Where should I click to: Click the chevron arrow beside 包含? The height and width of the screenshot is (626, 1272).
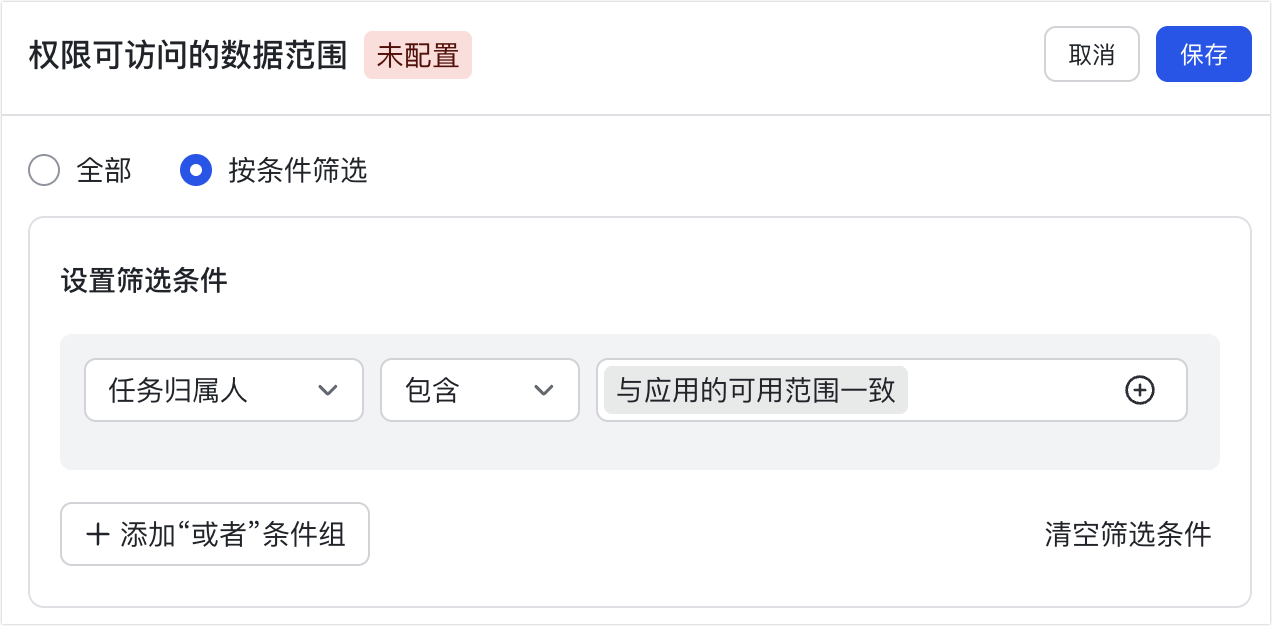point(544,390)
